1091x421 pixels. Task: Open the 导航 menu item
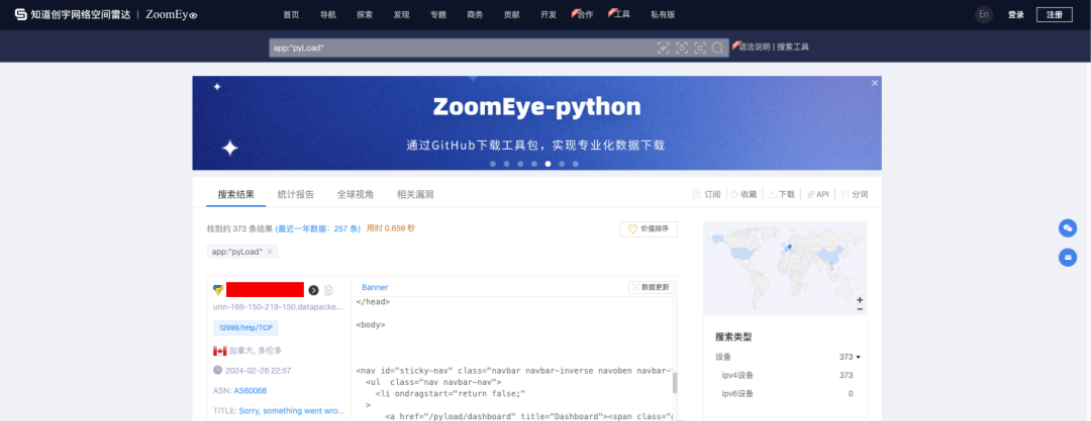coord(328,15)
